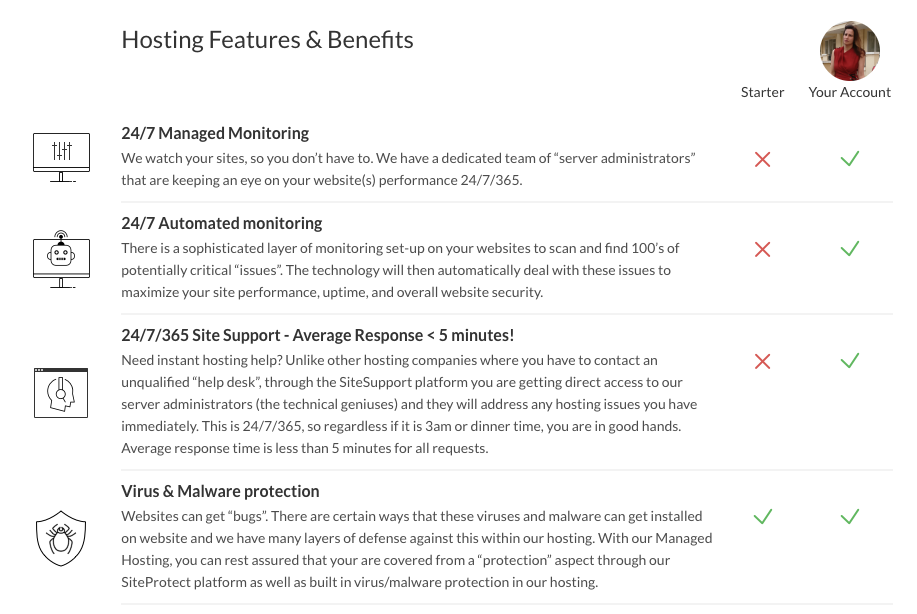Click the account green check for Virus protection
The image size is (917, 614).
[850, 516]
